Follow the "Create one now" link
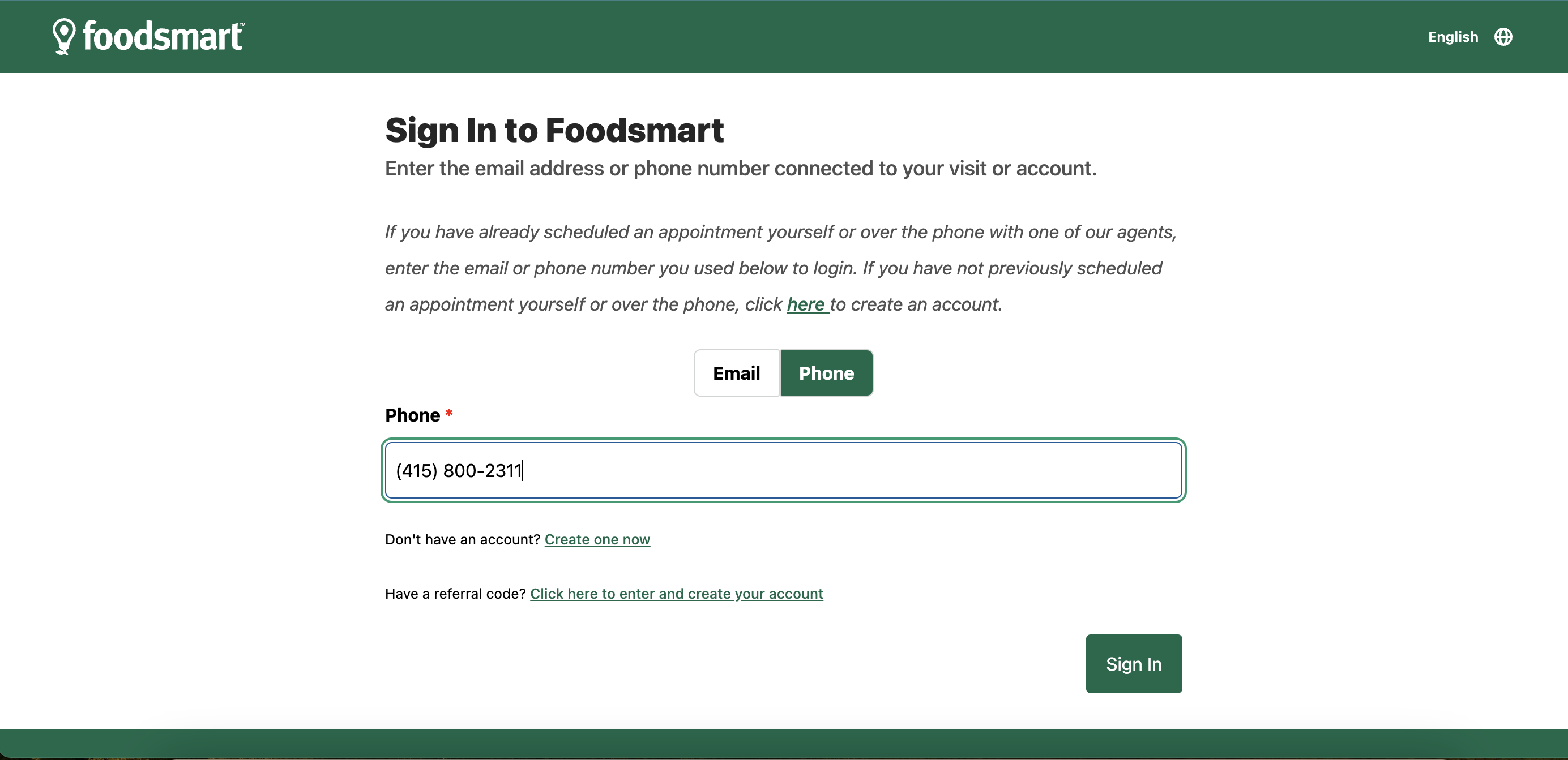 596,540
